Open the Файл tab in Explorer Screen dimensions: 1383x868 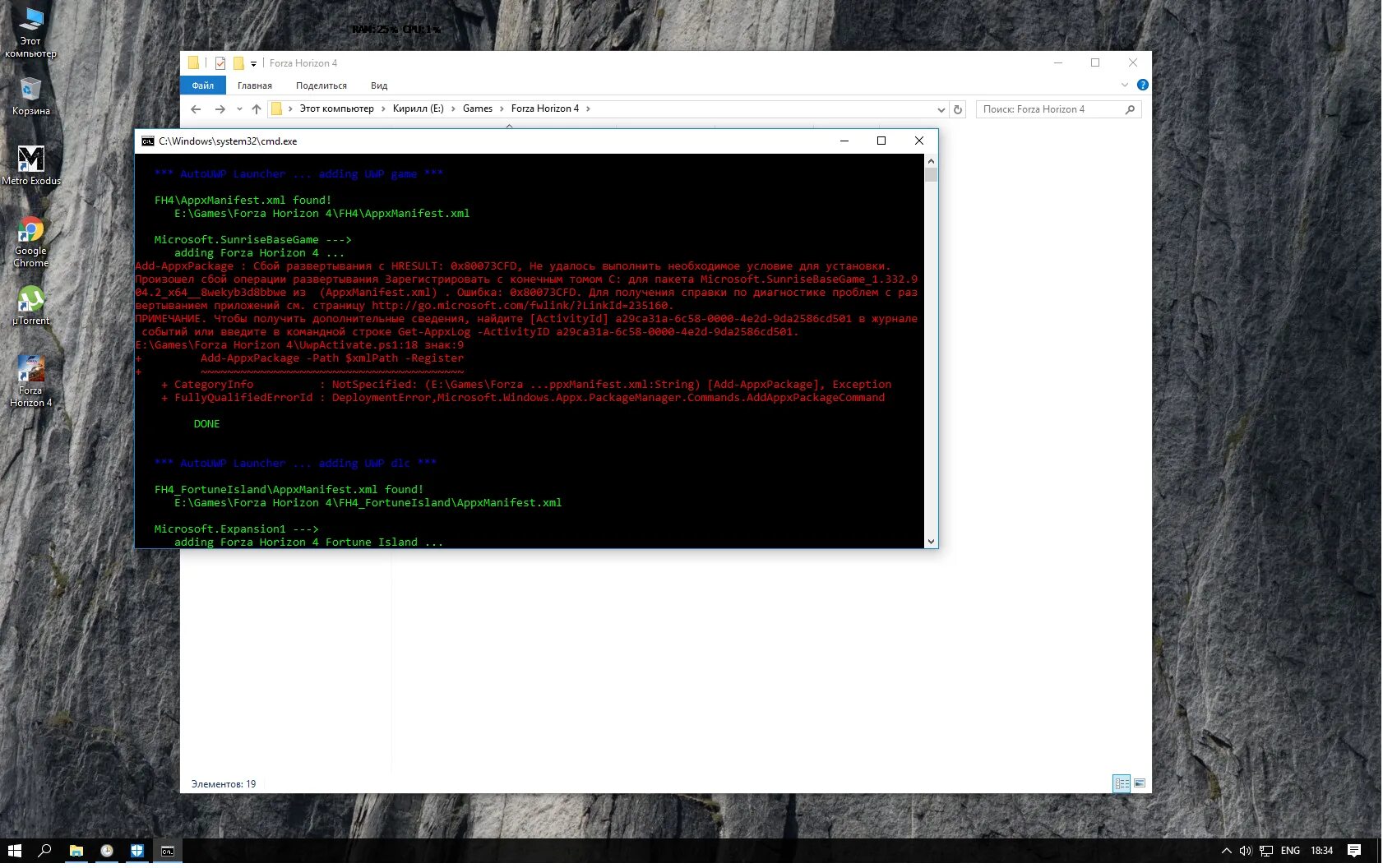click(202, 85)
